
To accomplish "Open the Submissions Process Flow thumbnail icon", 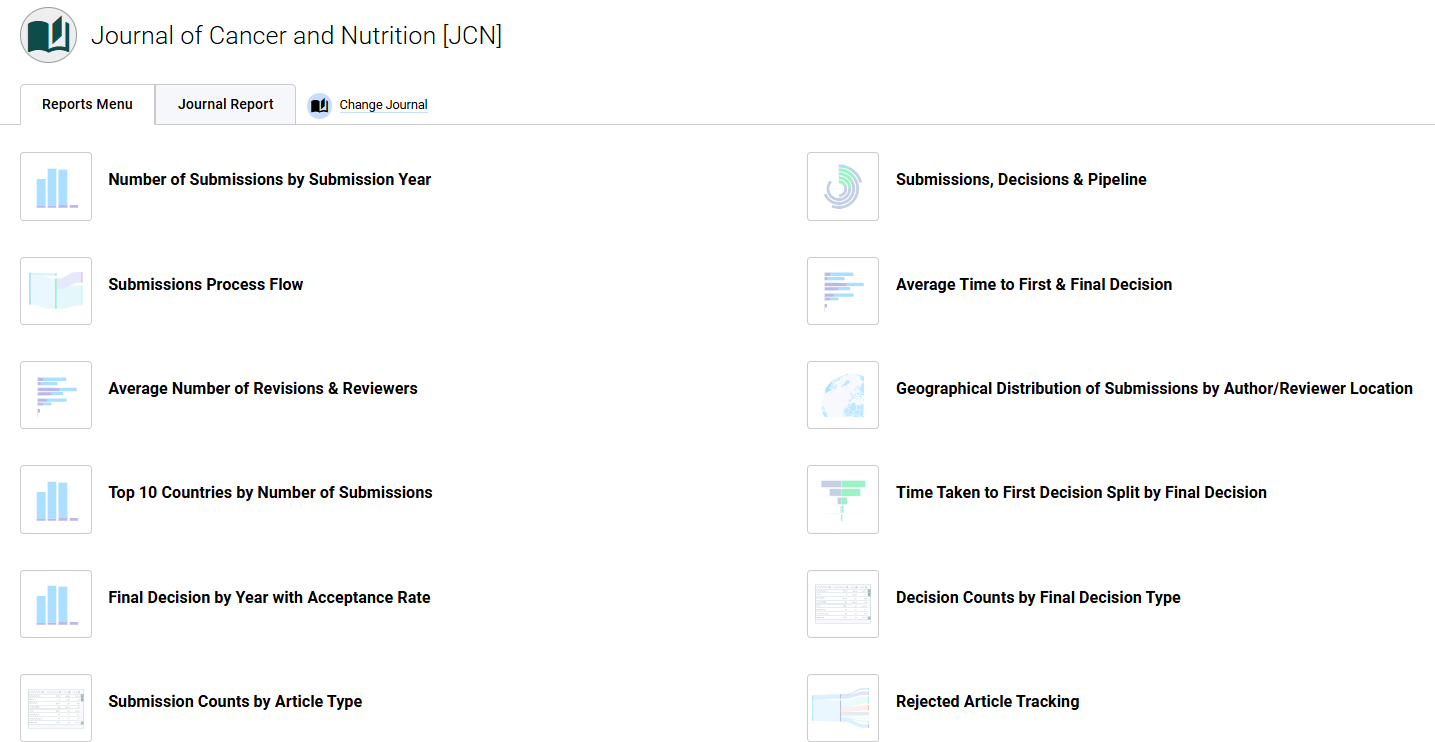I will tap(56, 291).
